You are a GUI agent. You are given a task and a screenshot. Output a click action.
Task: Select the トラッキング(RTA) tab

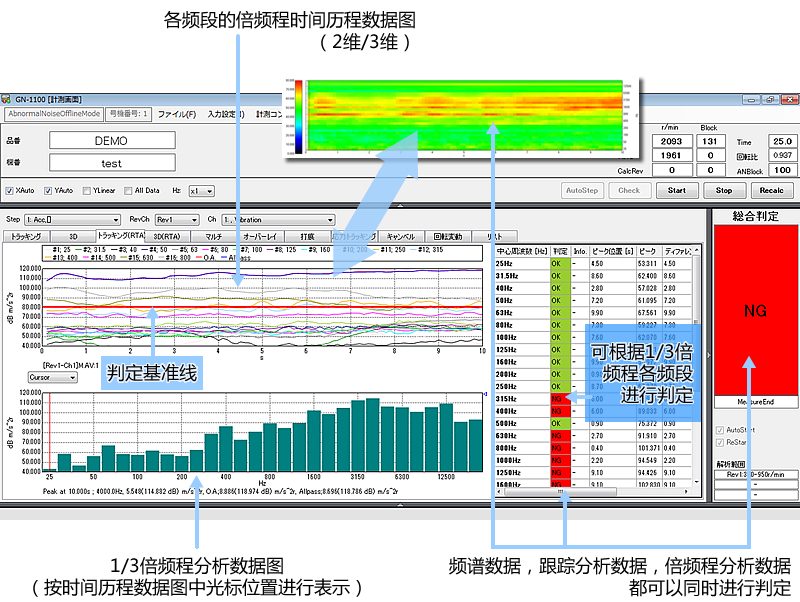pos(121,236)
